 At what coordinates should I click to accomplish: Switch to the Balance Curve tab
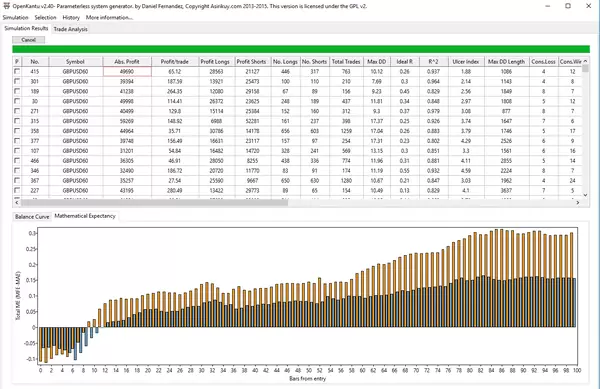point(32,216)
